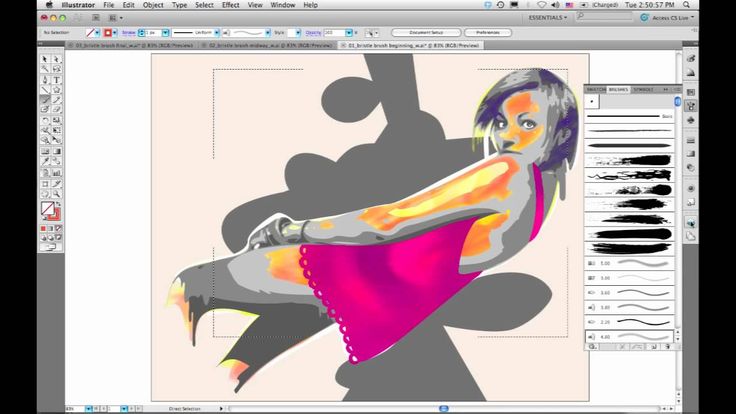
Task: Click the Opacity link label
Action: point(313,32)
